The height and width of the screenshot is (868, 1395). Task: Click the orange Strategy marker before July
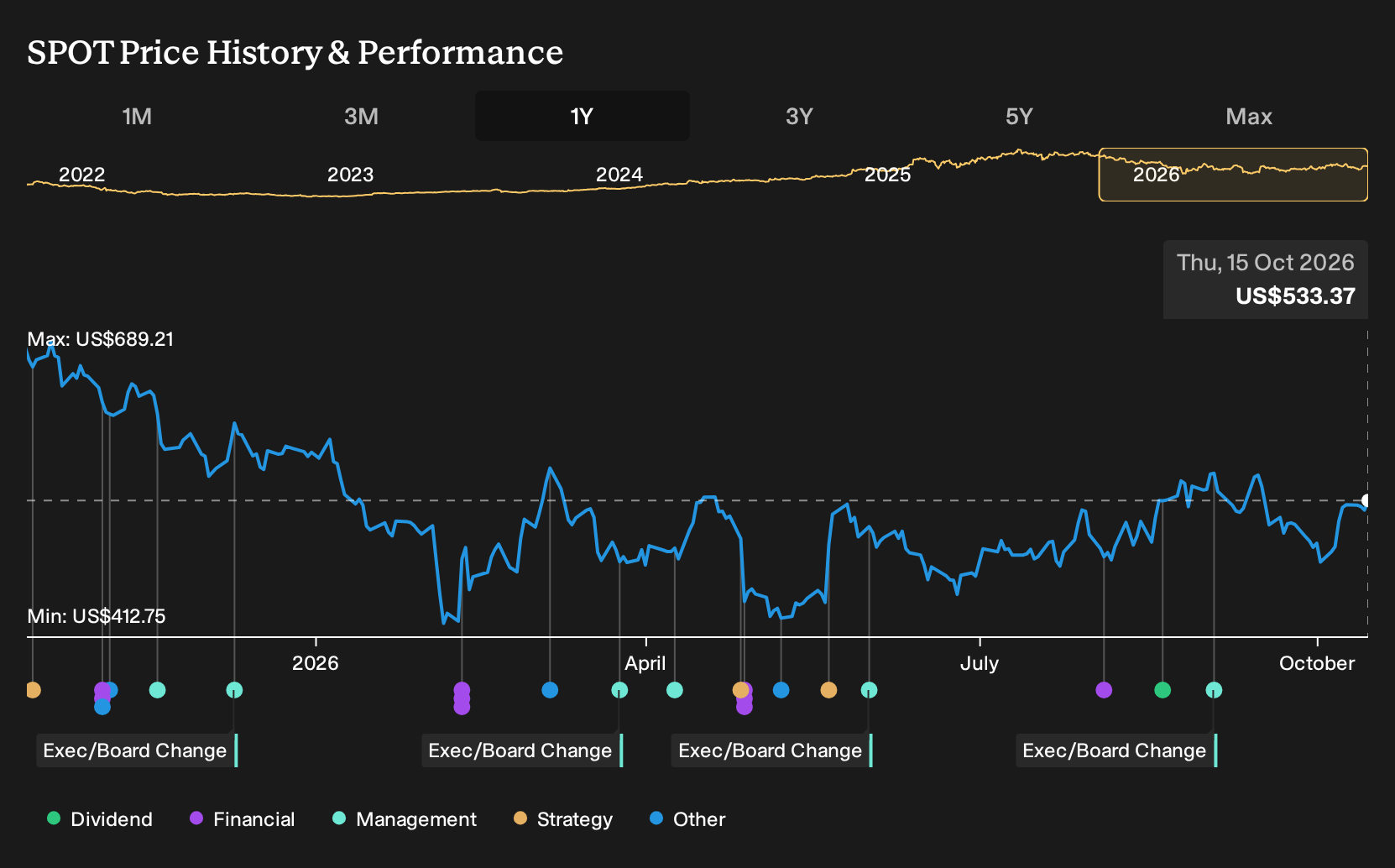click(x=828, y=690)
